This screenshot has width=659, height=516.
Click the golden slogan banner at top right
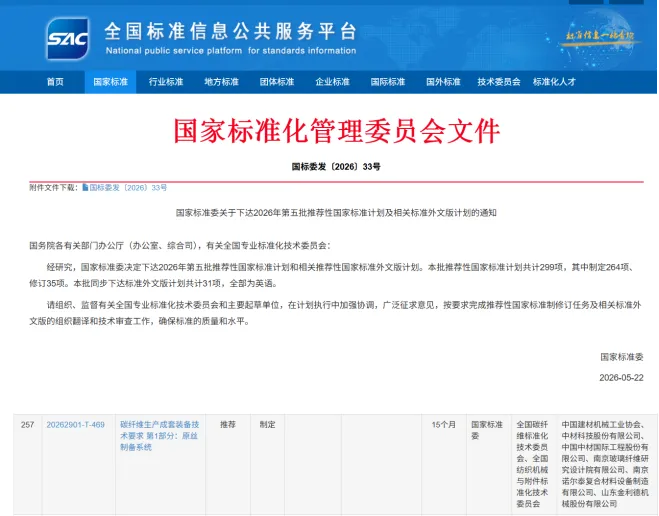600,36
